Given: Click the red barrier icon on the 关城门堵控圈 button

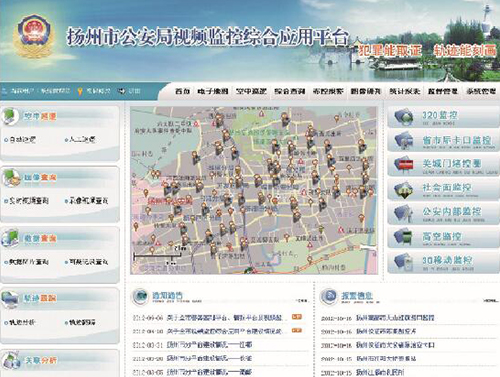Looking at the screenshot, I should click(x=404, y=164).
